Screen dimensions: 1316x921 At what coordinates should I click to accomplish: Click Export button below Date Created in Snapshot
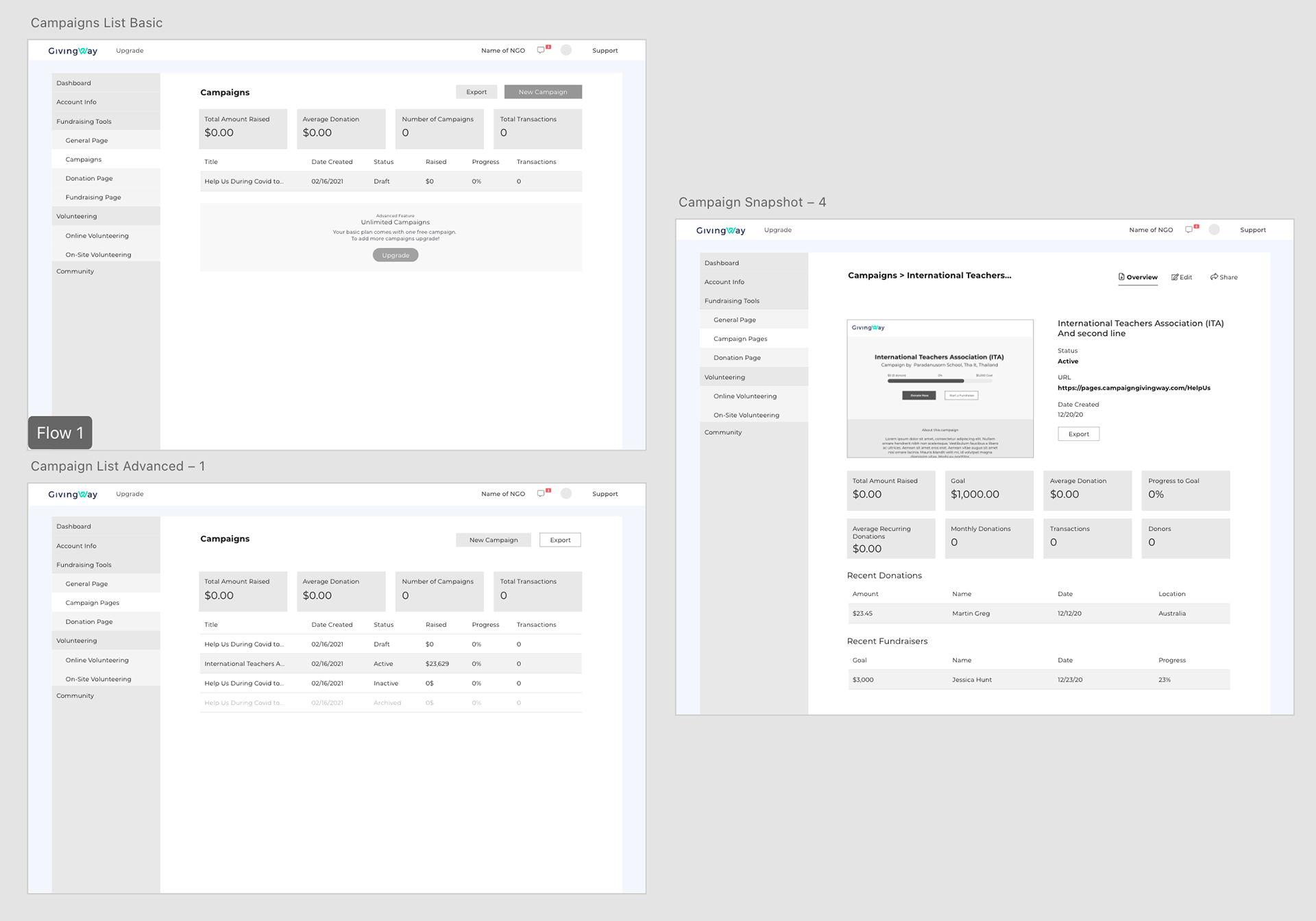pos(1078,434)
